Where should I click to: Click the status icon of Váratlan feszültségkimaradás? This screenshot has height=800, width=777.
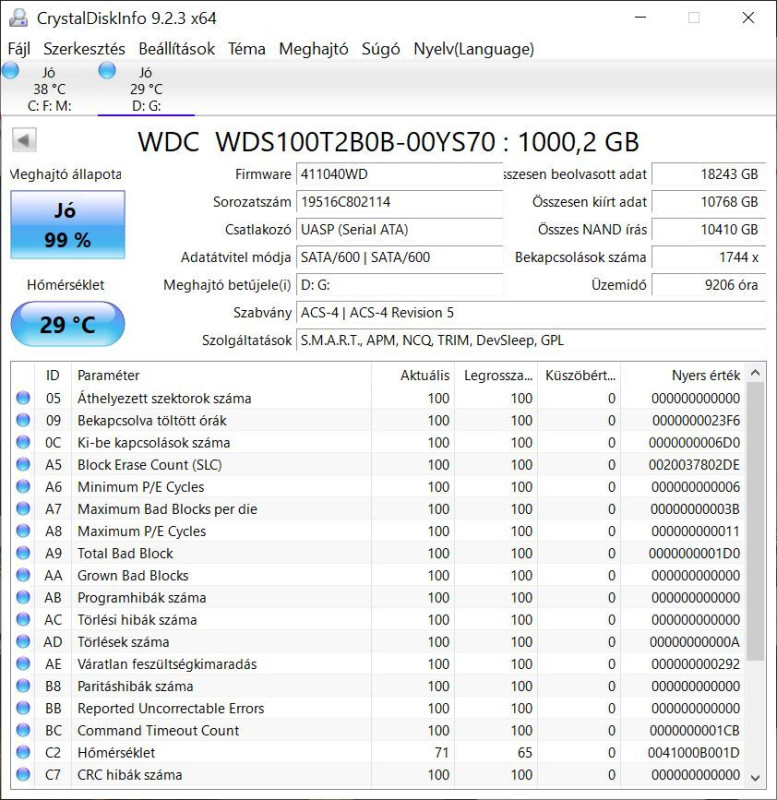coord(23,664)
